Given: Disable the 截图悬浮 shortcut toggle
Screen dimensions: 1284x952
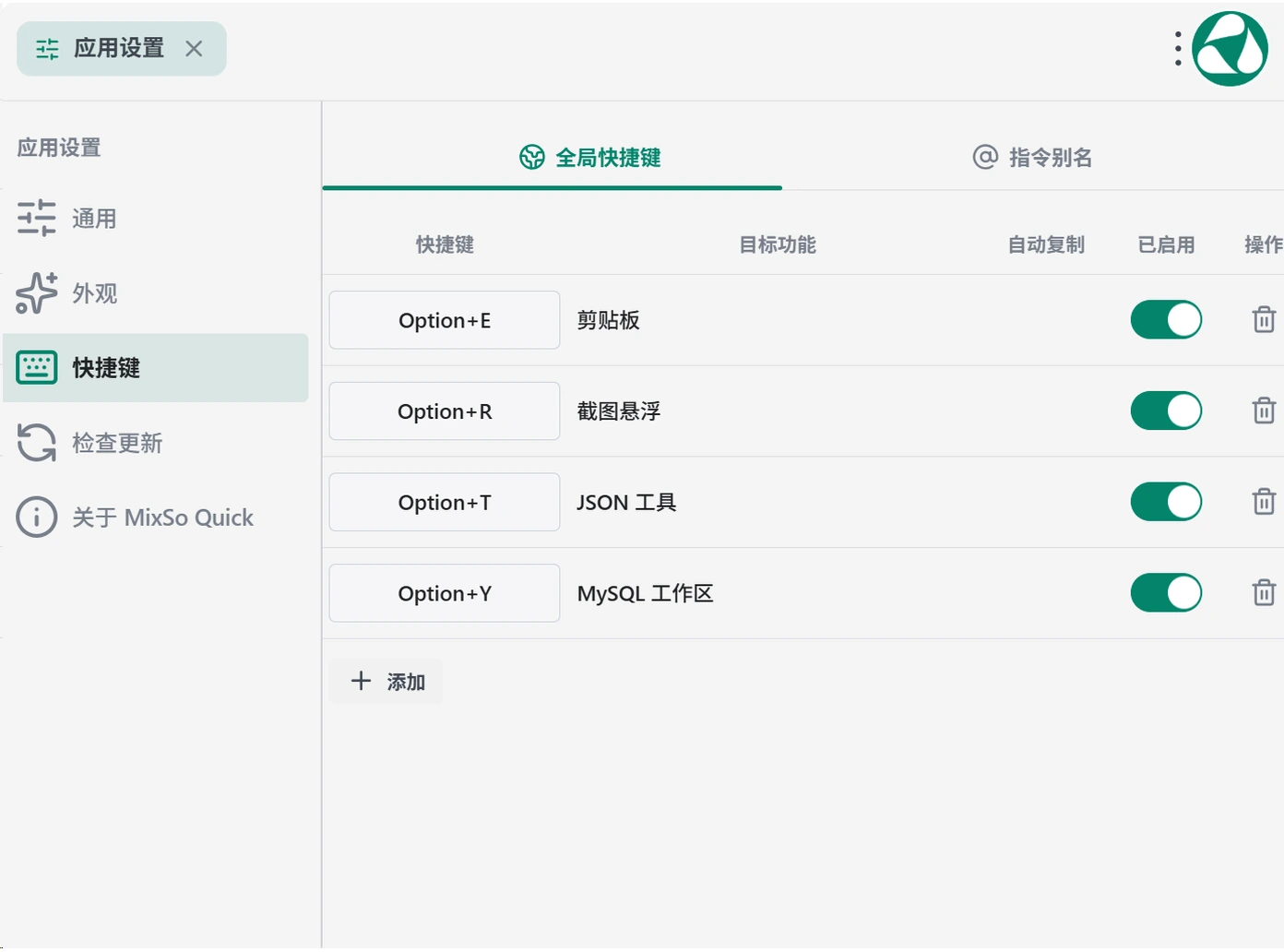Looking at the screenshot, I should pyautogui.click(x=1167, y=411).
